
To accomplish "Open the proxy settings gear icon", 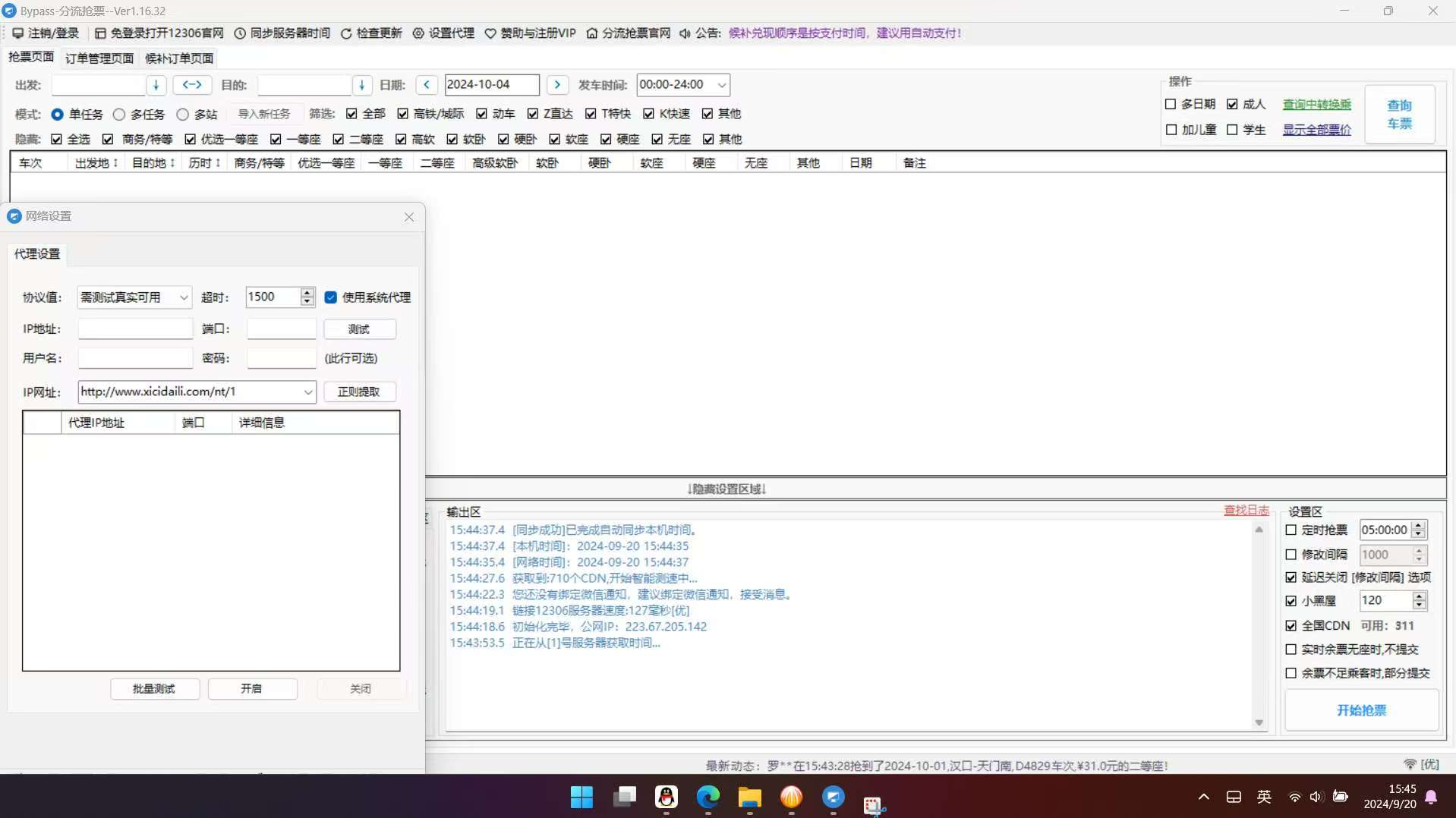I will point(418,33).
